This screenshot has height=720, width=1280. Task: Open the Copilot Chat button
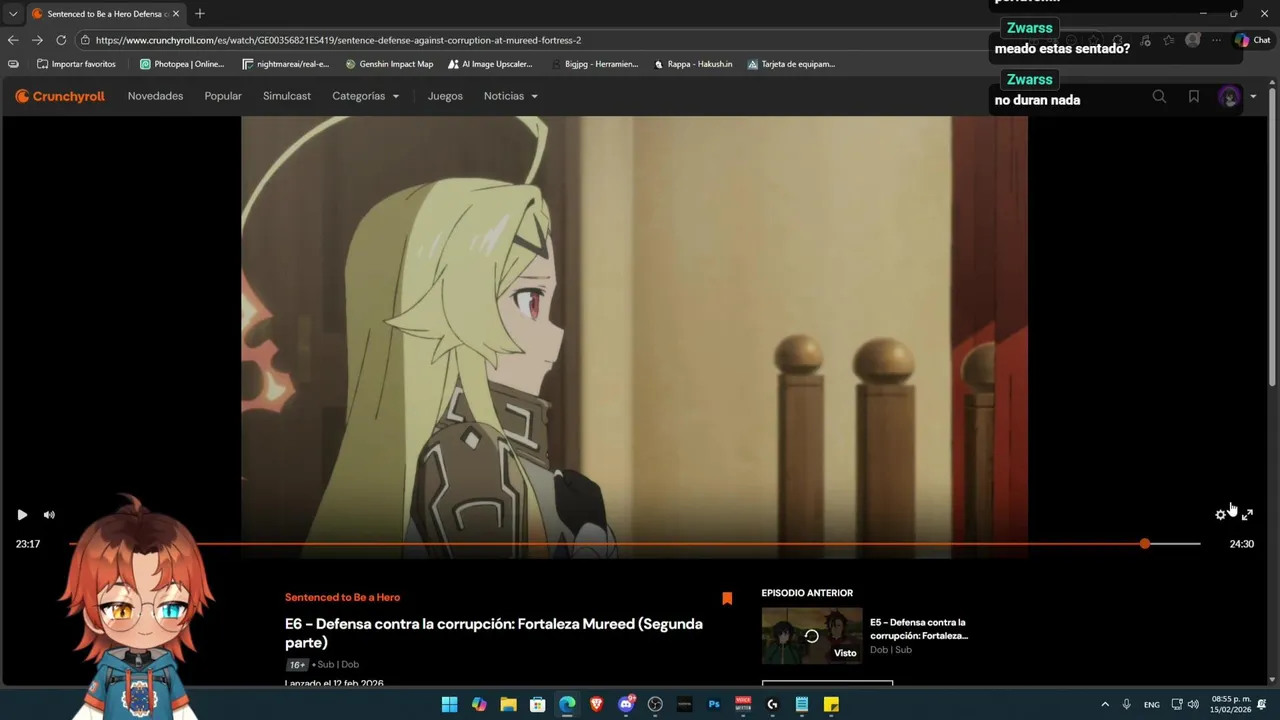point(1253,40)
